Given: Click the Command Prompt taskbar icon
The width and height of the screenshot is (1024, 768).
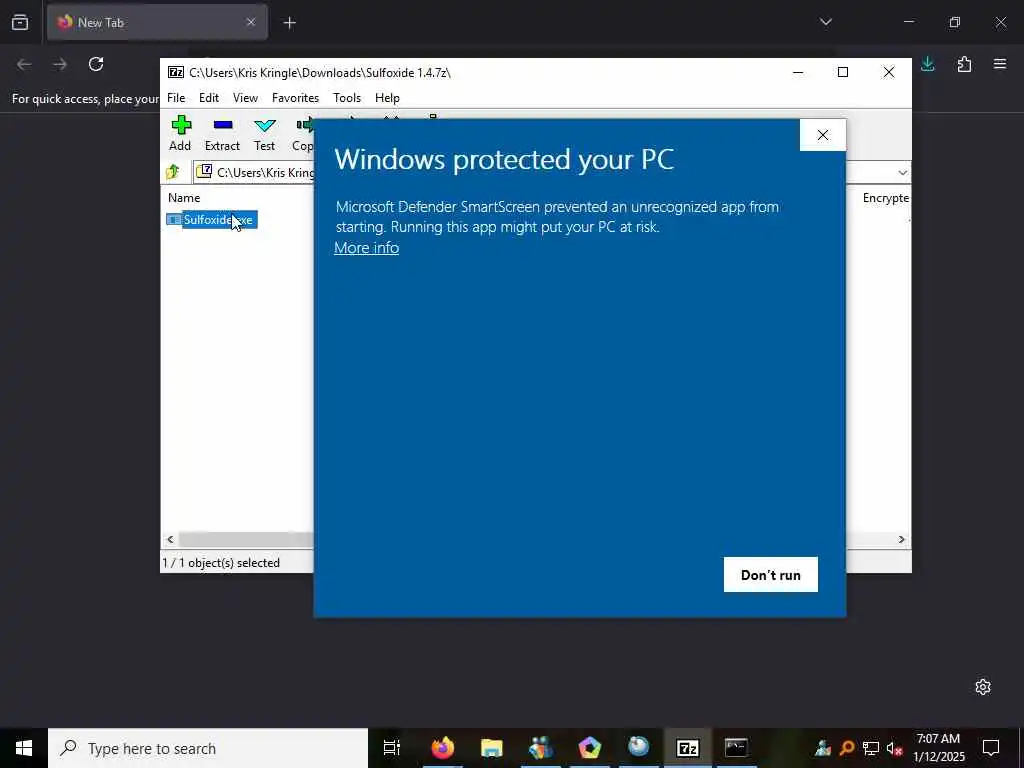Looking at the screenshot, I should pyautogui.click(x=736, y=748).
